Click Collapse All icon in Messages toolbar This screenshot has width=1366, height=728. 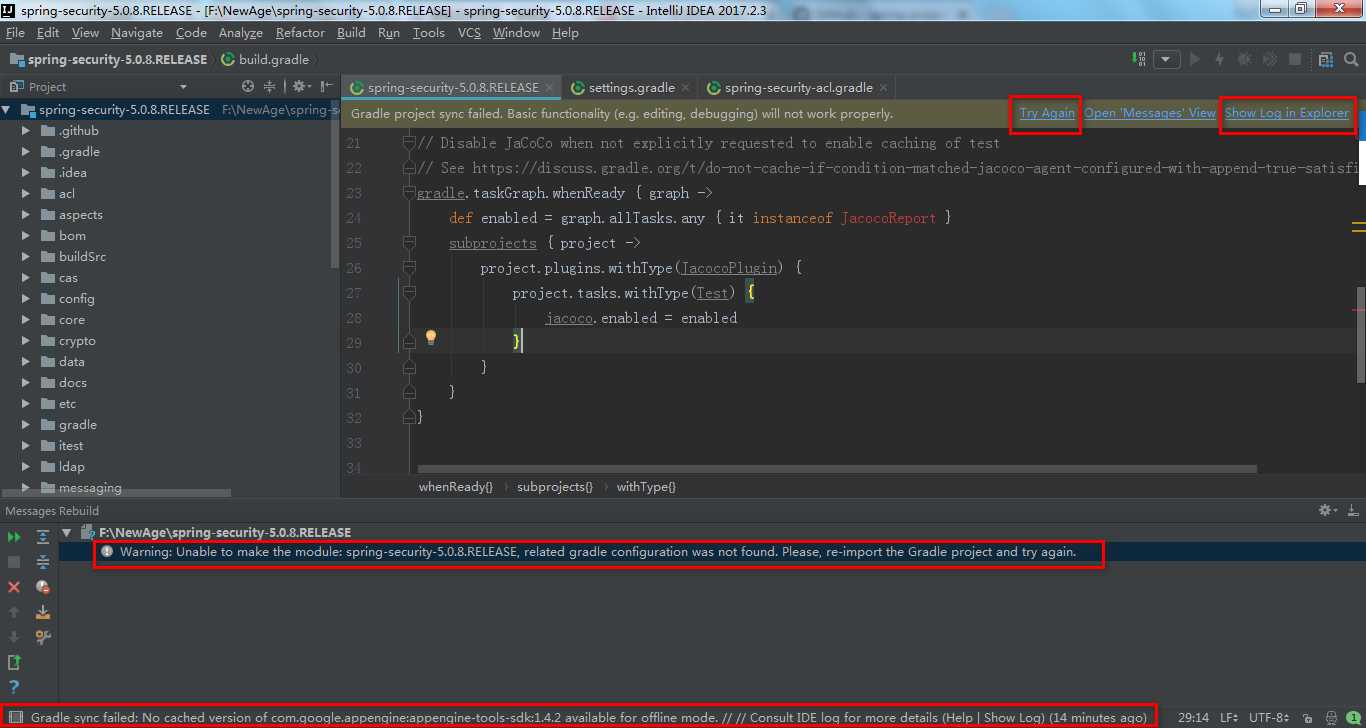click(43, 562)
